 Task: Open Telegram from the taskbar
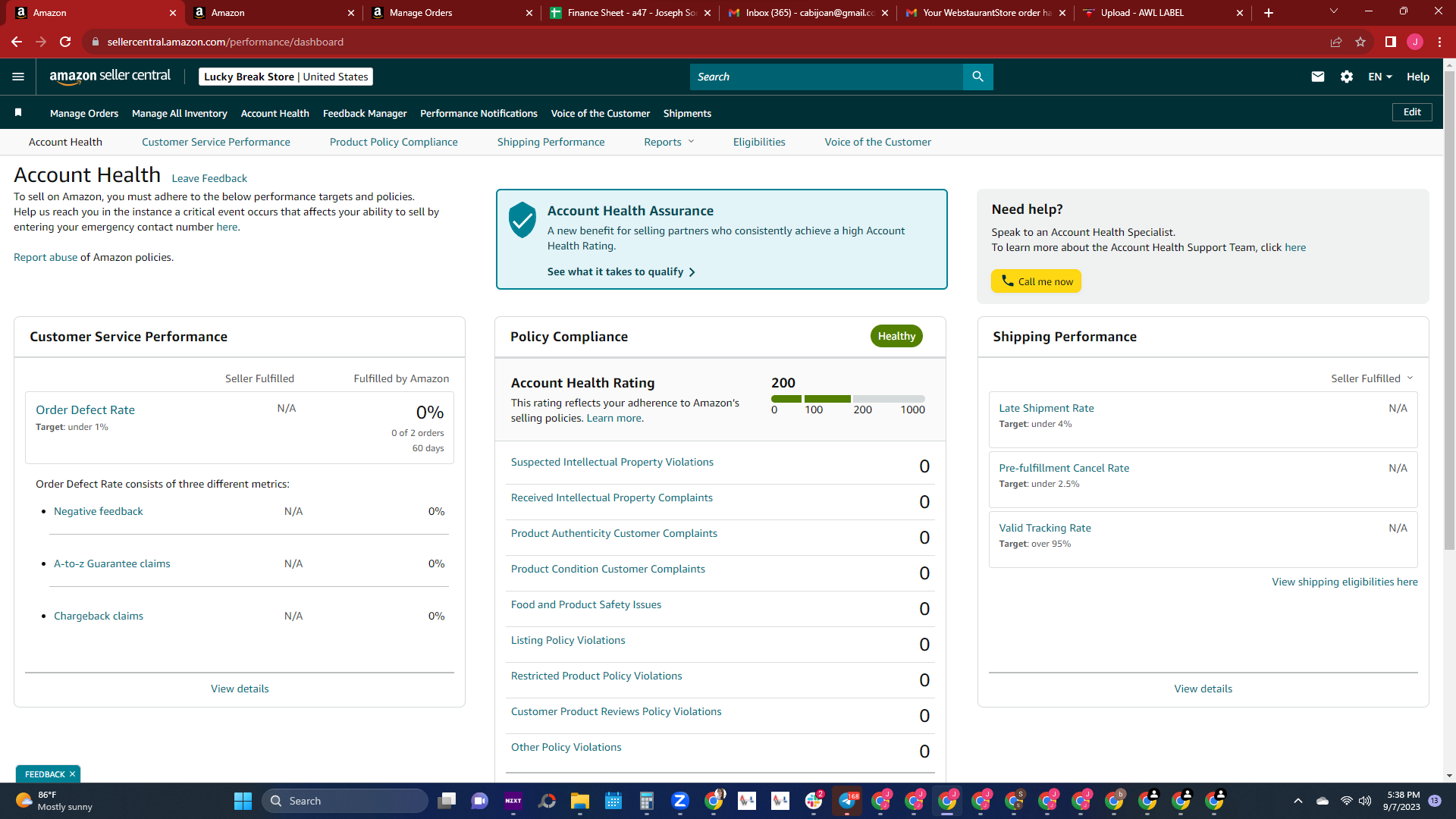click(x=847, y=801)
